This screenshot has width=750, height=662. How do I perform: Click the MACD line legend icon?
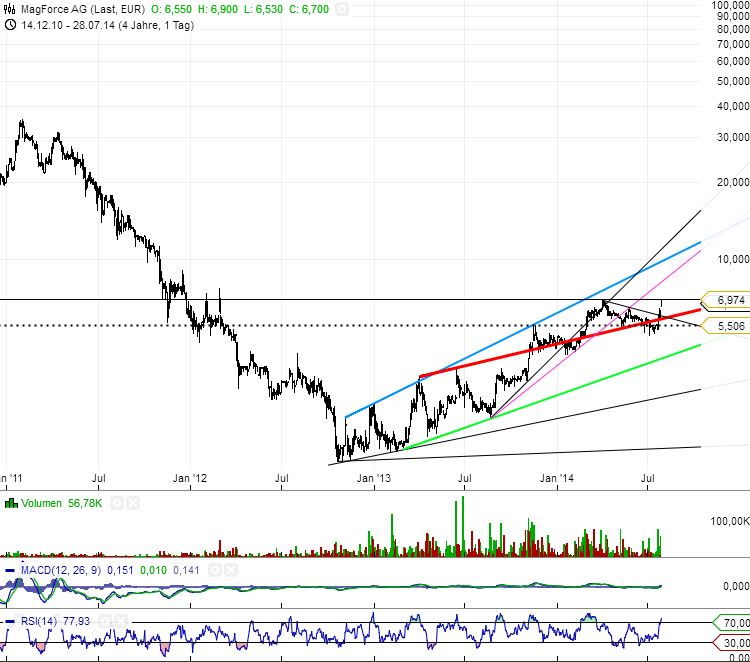(x=10, y=570)
